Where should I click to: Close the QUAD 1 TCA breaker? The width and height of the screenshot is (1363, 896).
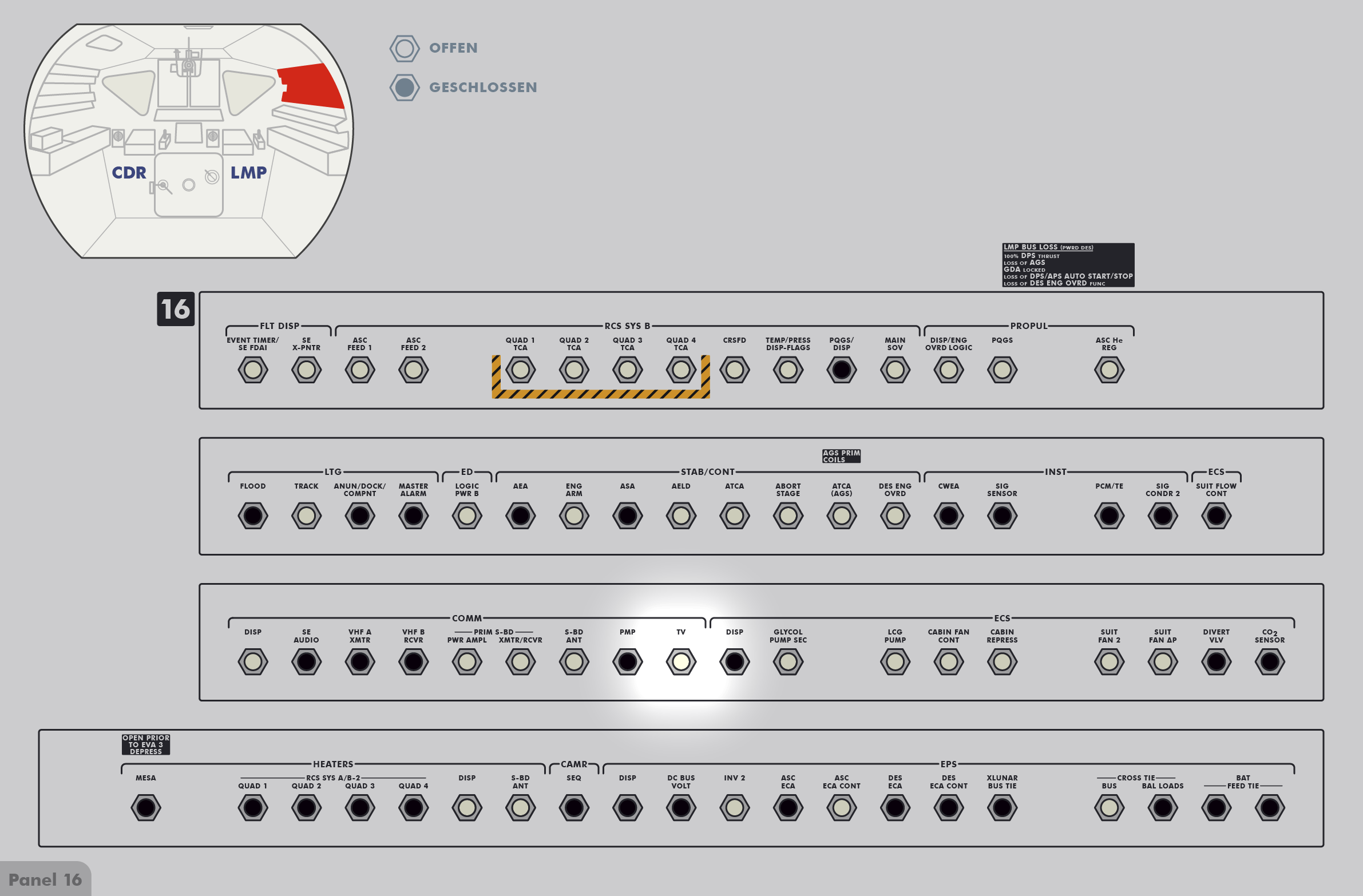tap(520, 370)
